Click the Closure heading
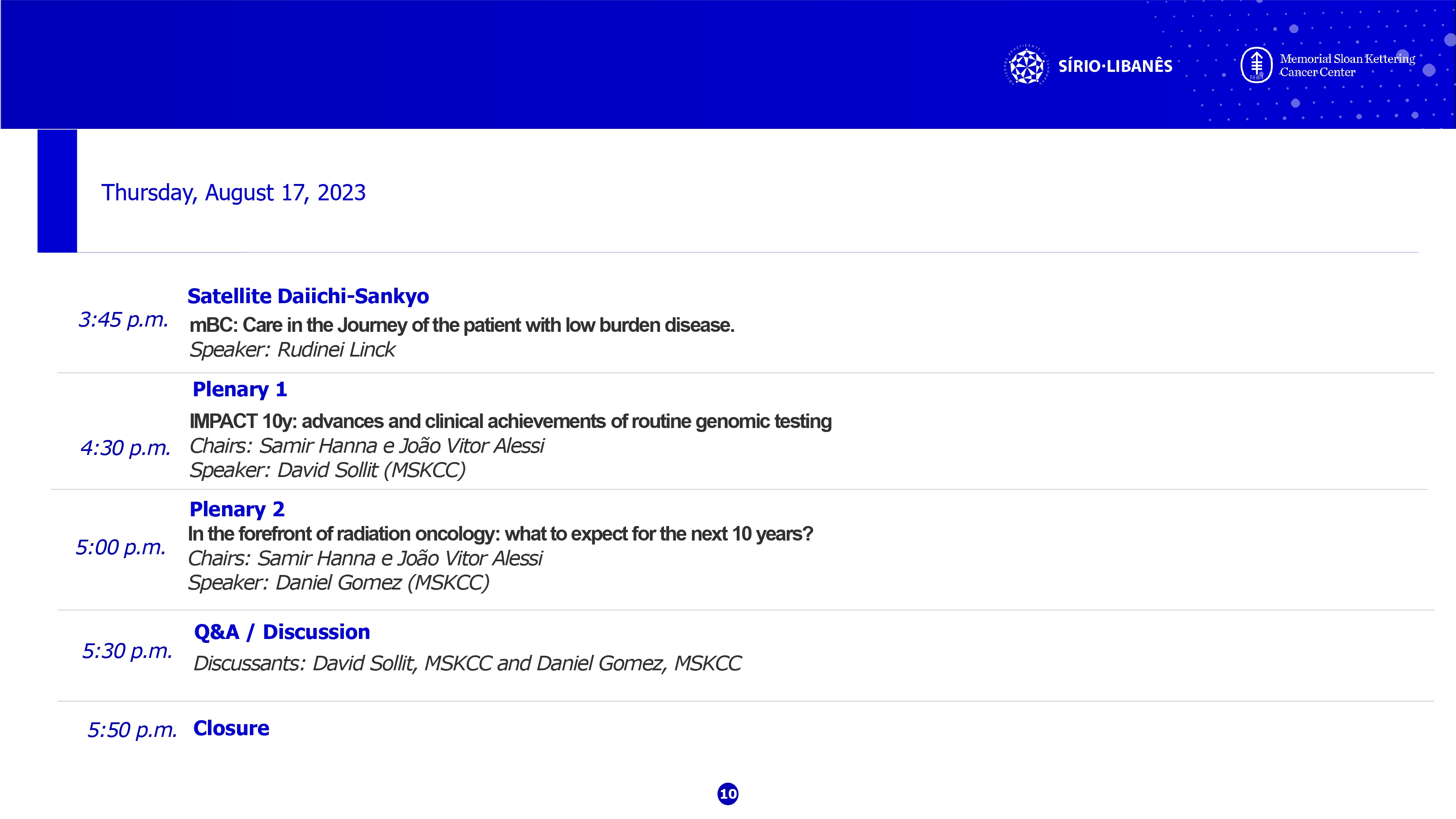Screen dimensions: 1456x819 tap(231, 728)
